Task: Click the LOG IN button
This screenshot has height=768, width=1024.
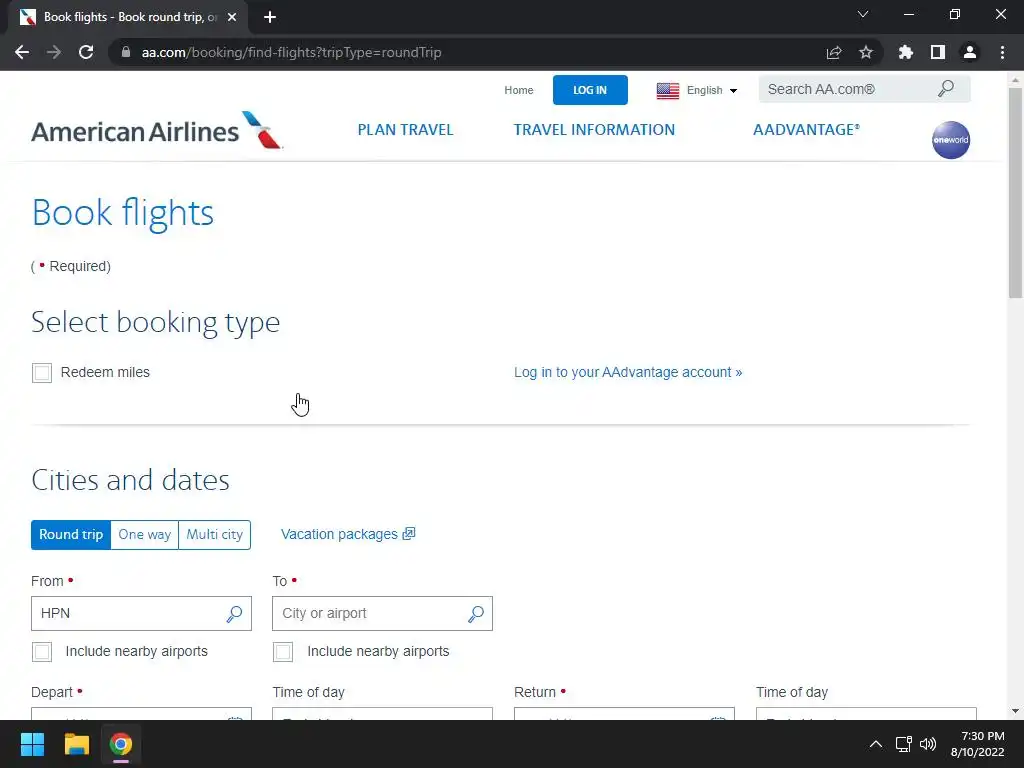Action: pyautogui.click(x=590, y=90)
